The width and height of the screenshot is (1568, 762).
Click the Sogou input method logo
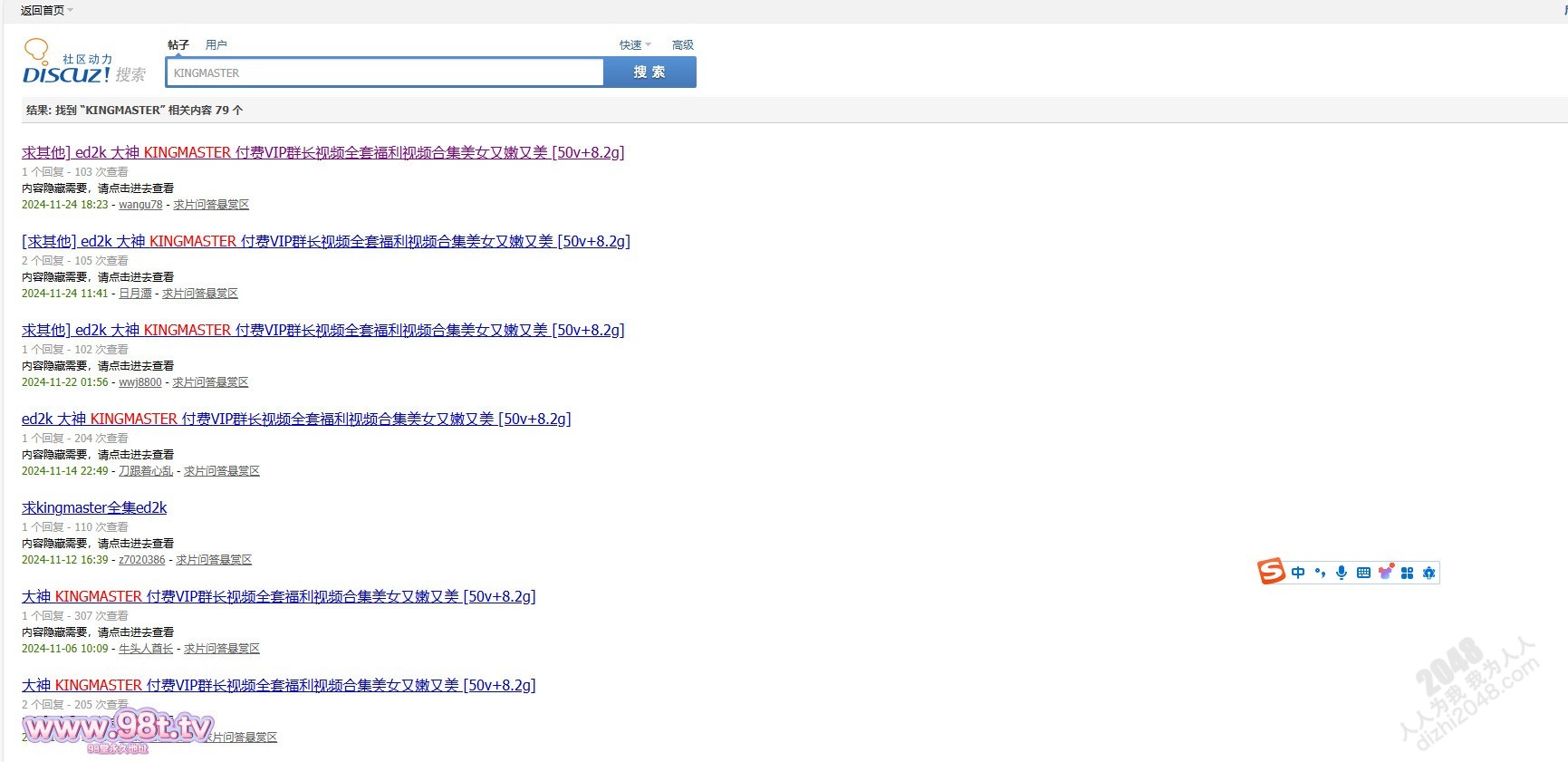[1271, 572]
